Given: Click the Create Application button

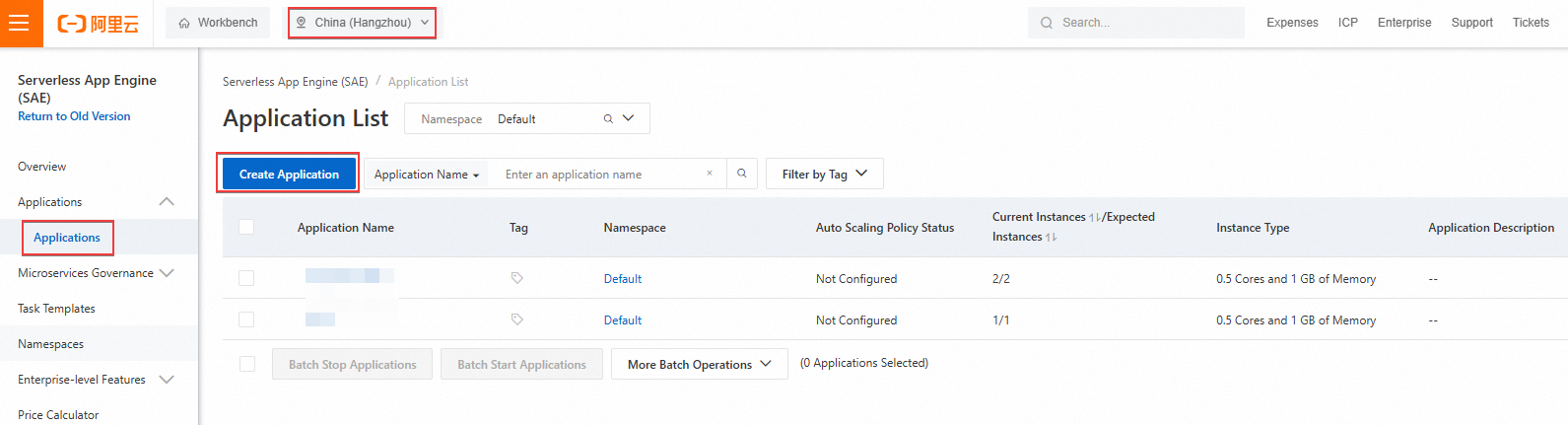Looking at the screenshot, I should point(289,174).
